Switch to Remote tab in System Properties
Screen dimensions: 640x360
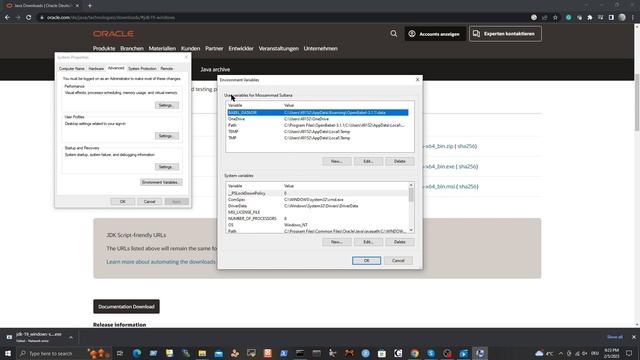(167, 69)
